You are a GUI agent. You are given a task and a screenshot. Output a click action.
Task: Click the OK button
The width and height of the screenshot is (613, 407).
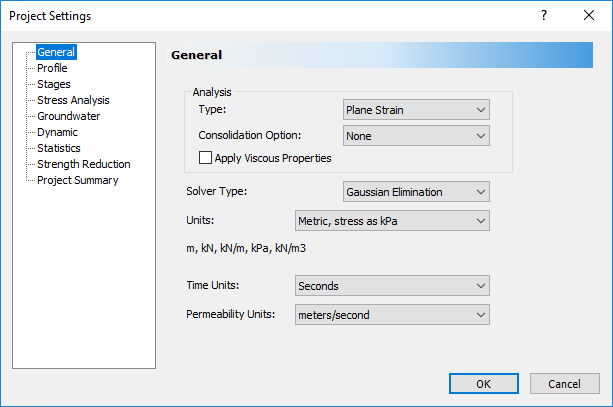(x=483, y=384)
